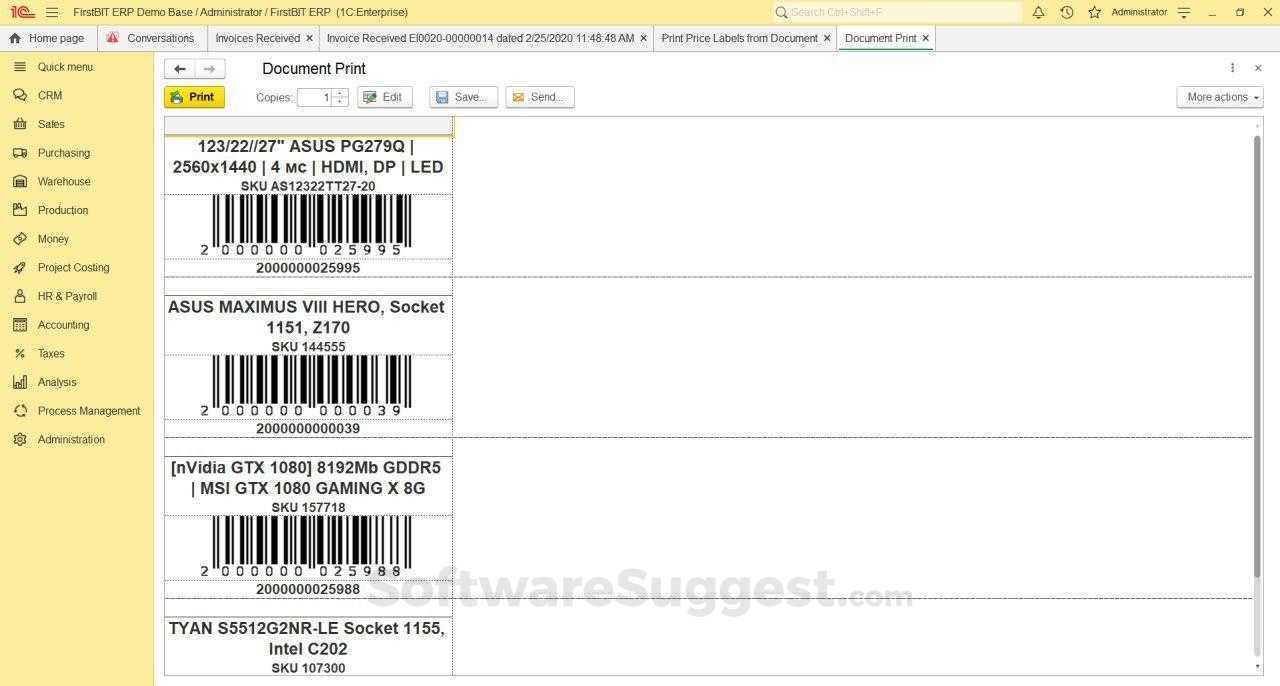Select the ASUS PG279Q label title

308,156
